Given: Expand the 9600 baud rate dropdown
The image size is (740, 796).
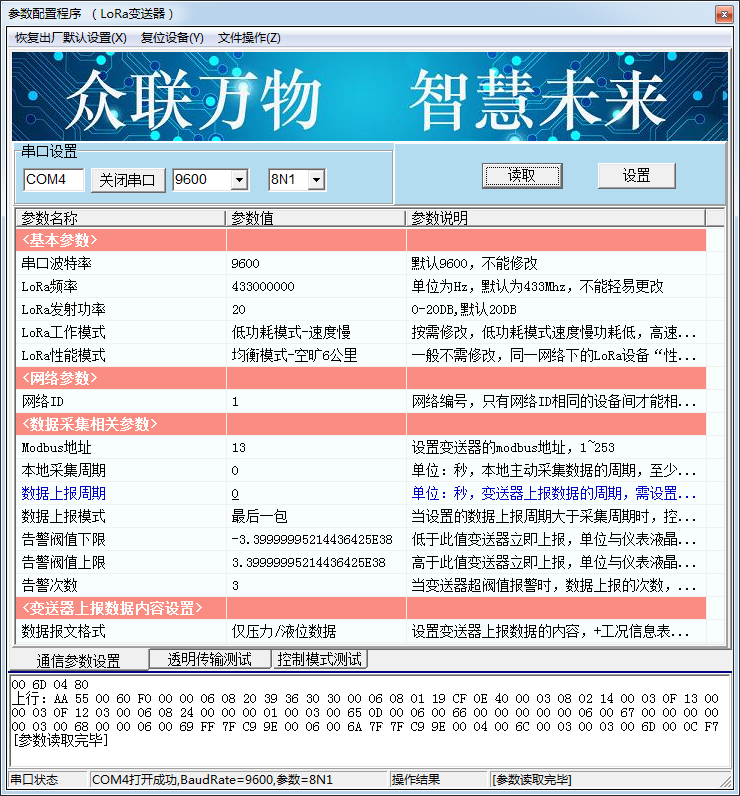Looking at the screenshot, I should click(x=240, y=180).
